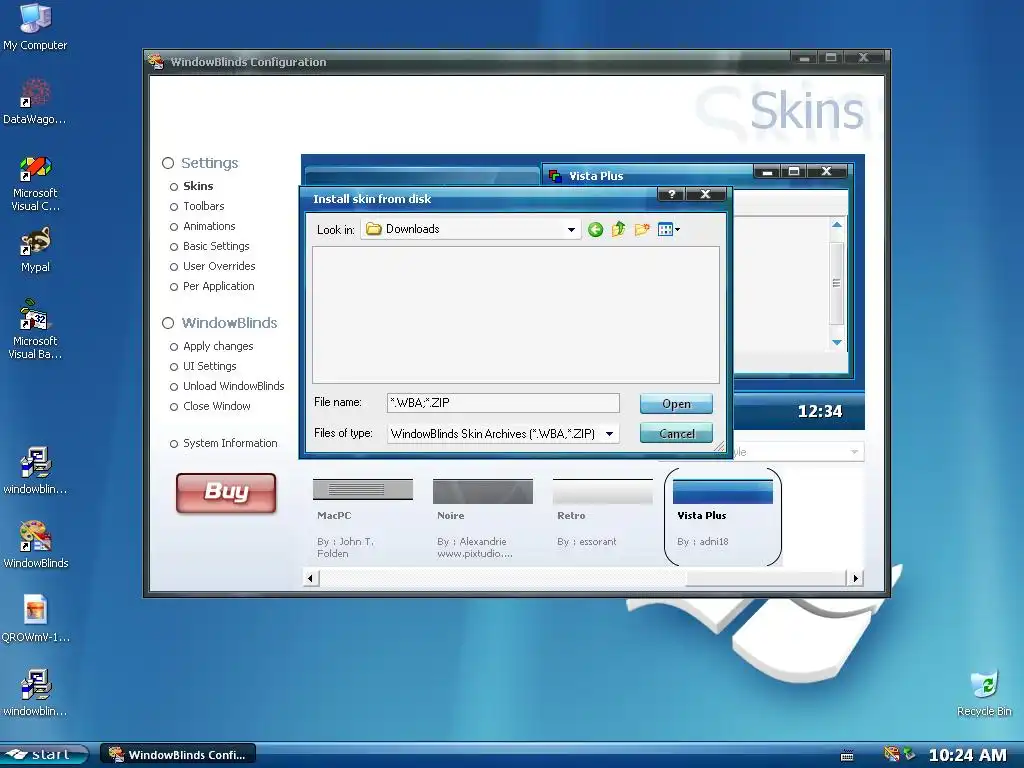Image resolution: width=1024 pixels, height=768 pixels.
Task: Click the WindowBlinds tray icon
Action: [891, 754]
